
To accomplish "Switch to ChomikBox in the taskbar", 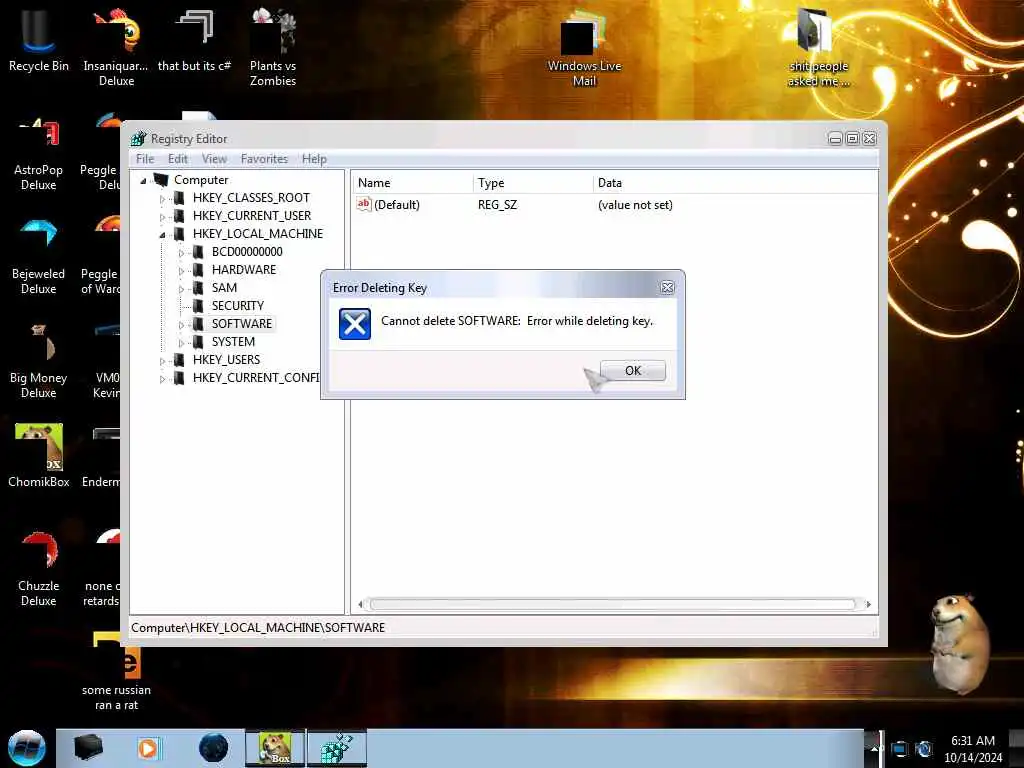I will tap(275, 748).
